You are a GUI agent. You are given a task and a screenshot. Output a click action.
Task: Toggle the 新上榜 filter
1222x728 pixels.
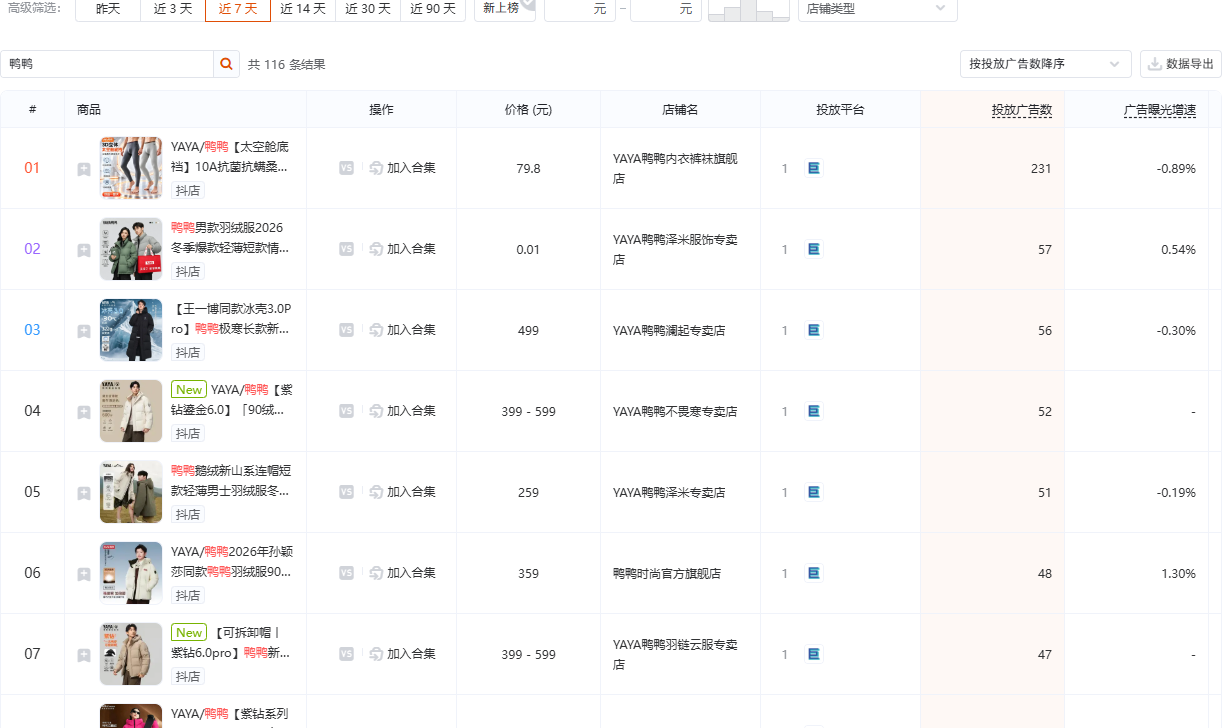click(x=505, y=8)
